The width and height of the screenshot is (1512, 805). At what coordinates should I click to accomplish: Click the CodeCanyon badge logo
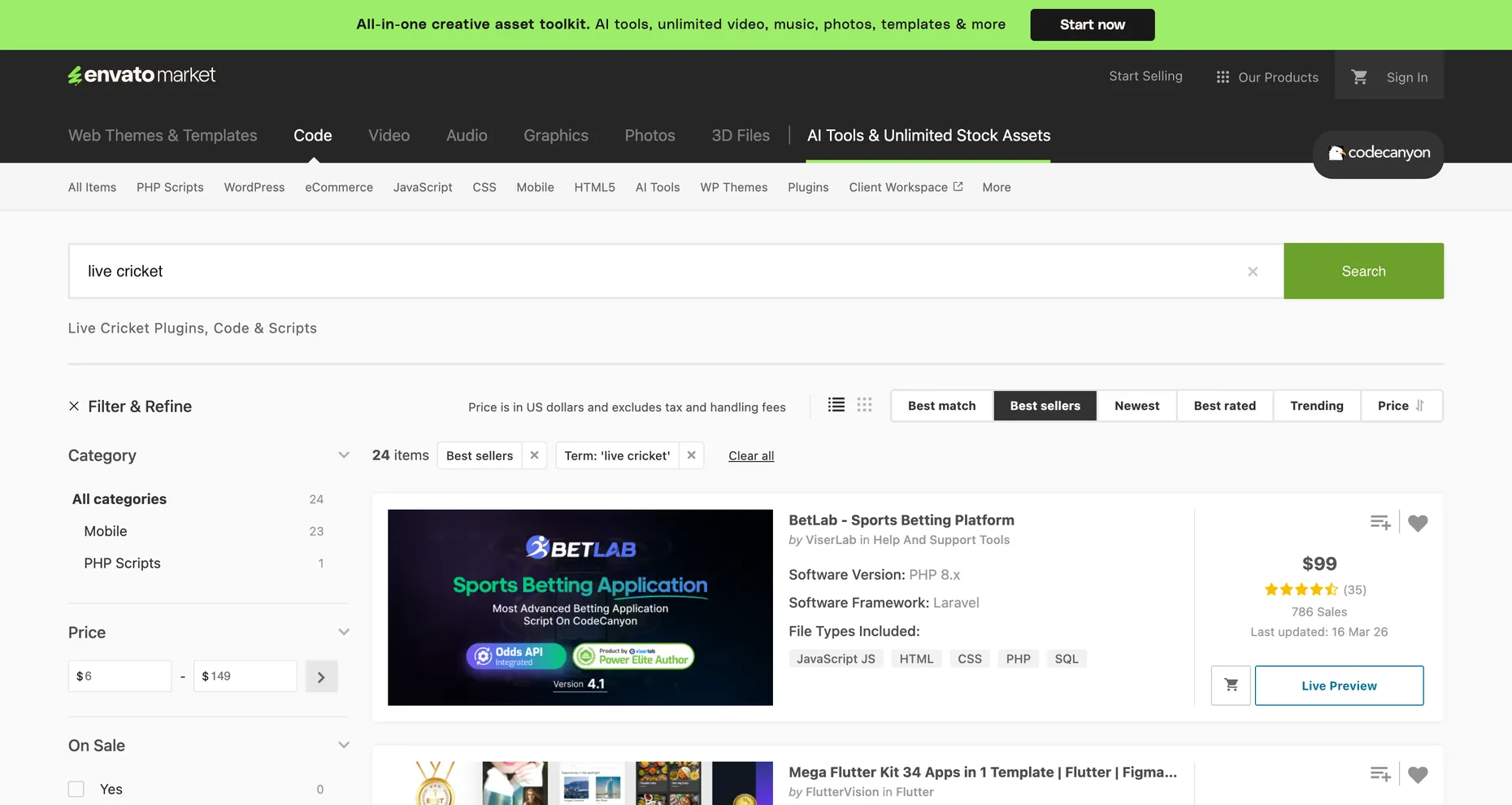1379,153
